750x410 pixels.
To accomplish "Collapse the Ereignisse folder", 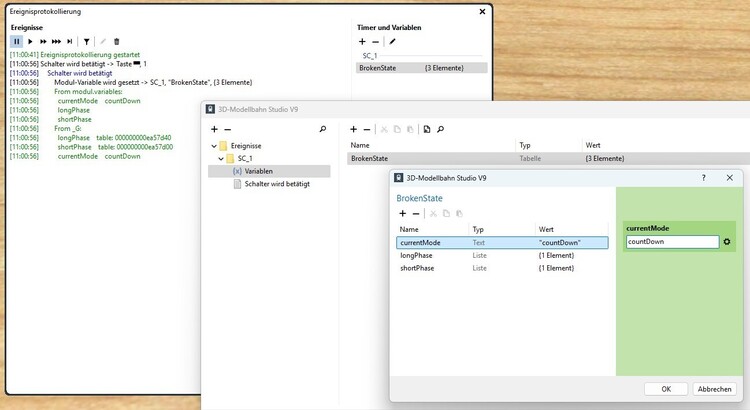I will pyautogui.click(x=214, y=146).
